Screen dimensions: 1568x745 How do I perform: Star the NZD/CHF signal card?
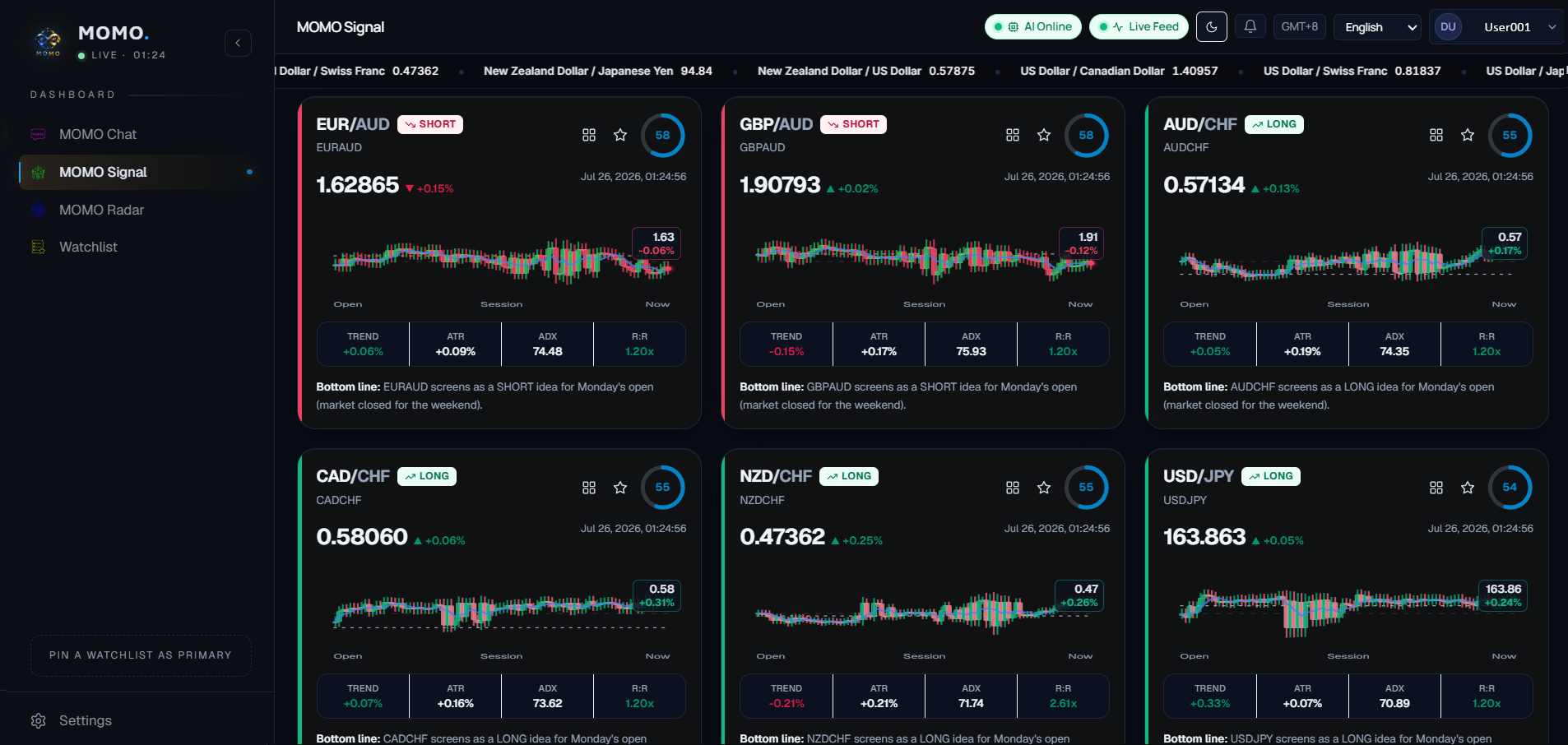1044,488
